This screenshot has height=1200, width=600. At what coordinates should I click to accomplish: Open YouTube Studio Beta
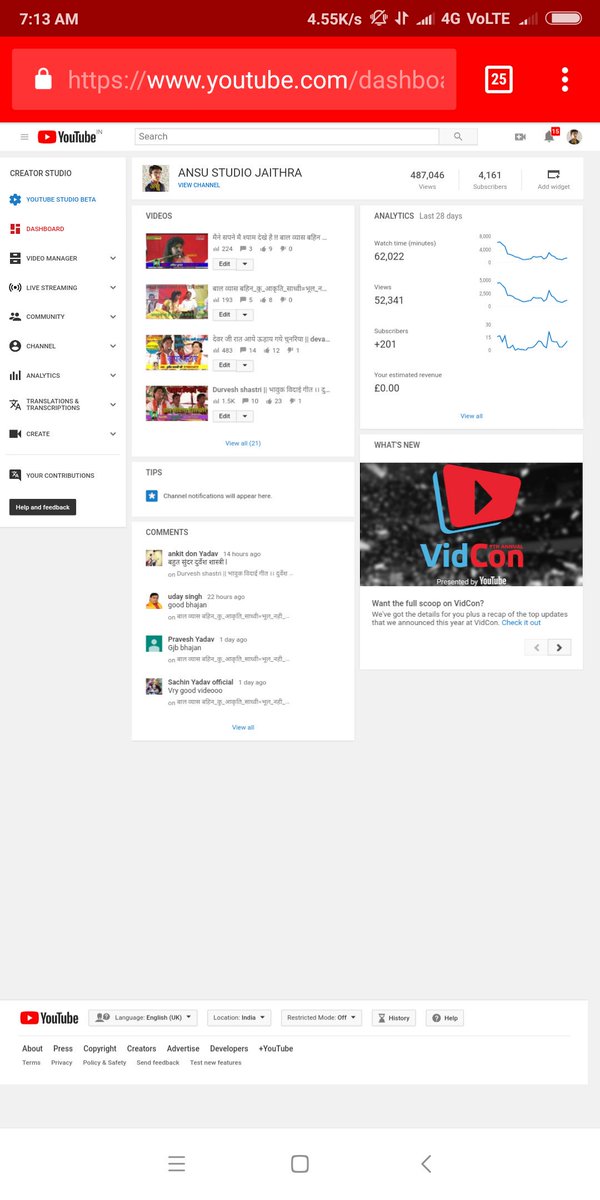(61, 199)
